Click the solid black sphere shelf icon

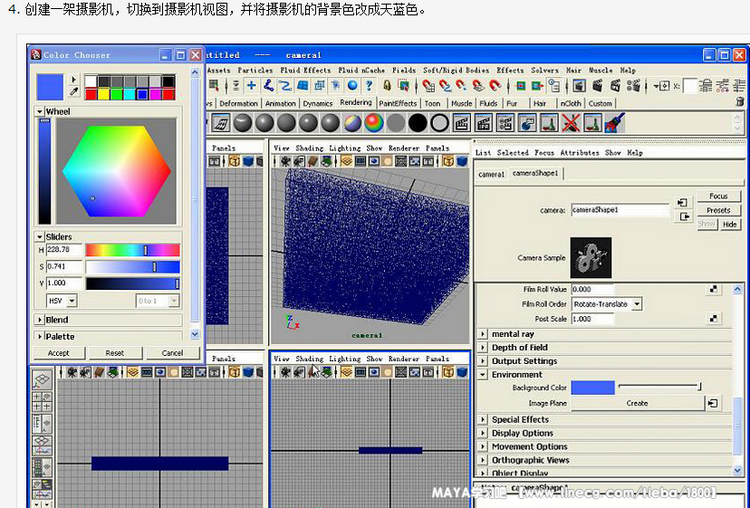pos(418,123)
